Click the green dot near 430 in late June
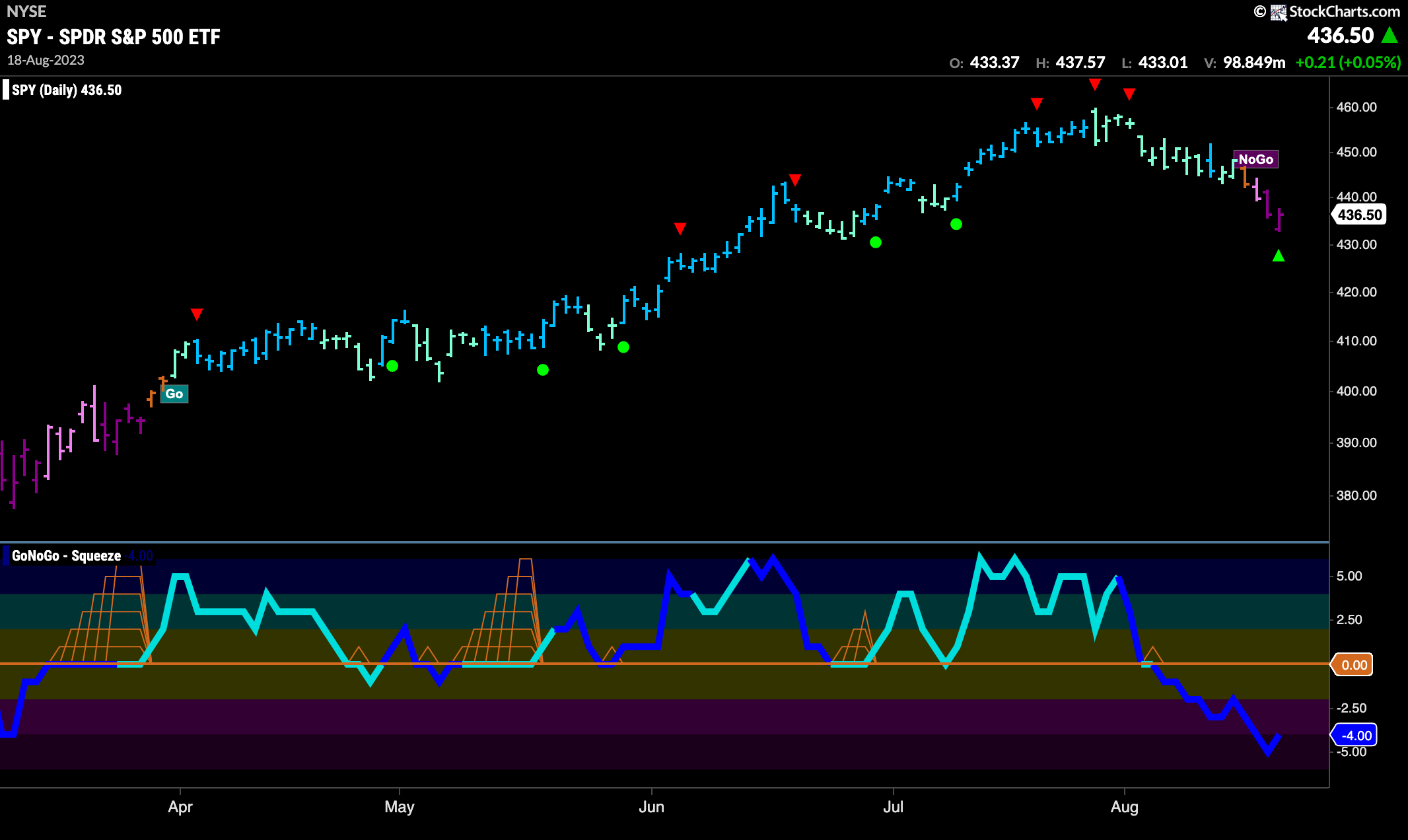 coord(876,242)
